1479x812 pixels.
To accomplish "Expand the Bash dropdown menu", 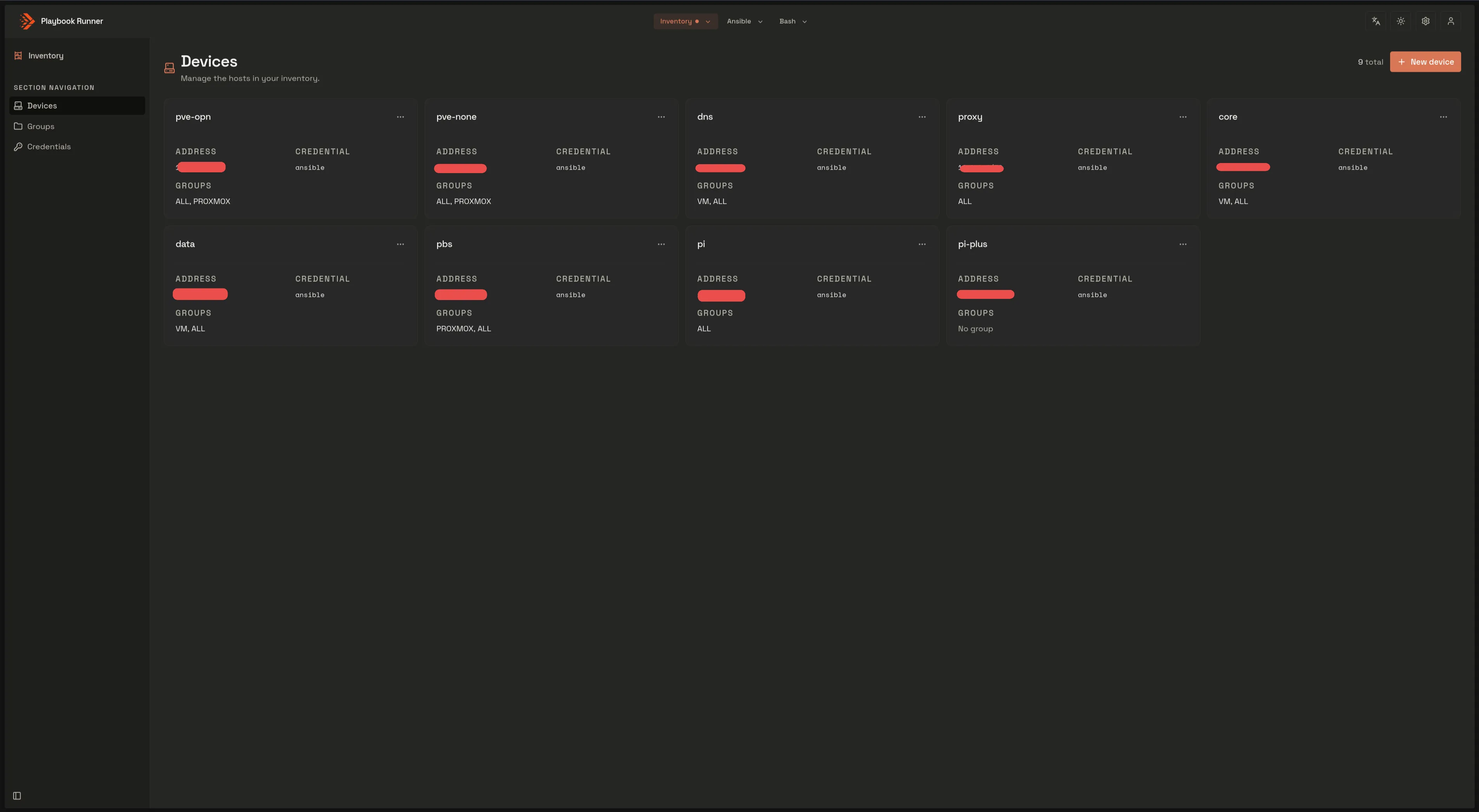I will pyautogui.click(x=793, y=21).
